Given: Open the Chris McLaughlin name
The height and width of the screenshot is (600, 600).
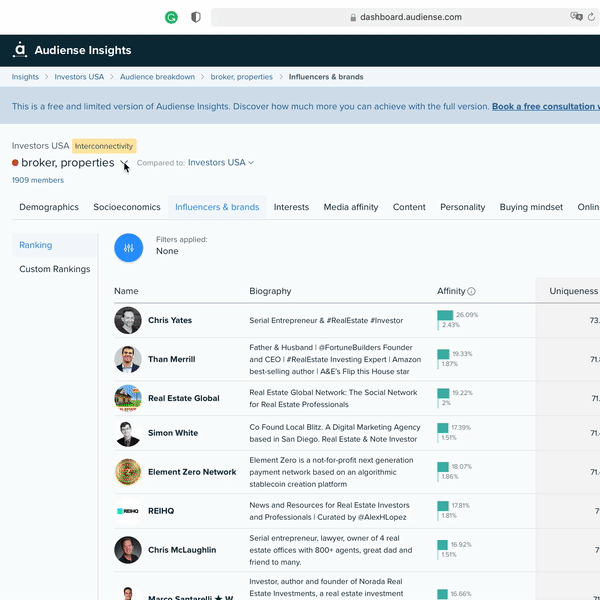Looking at the screenshot, I should (x=182, y=550).
